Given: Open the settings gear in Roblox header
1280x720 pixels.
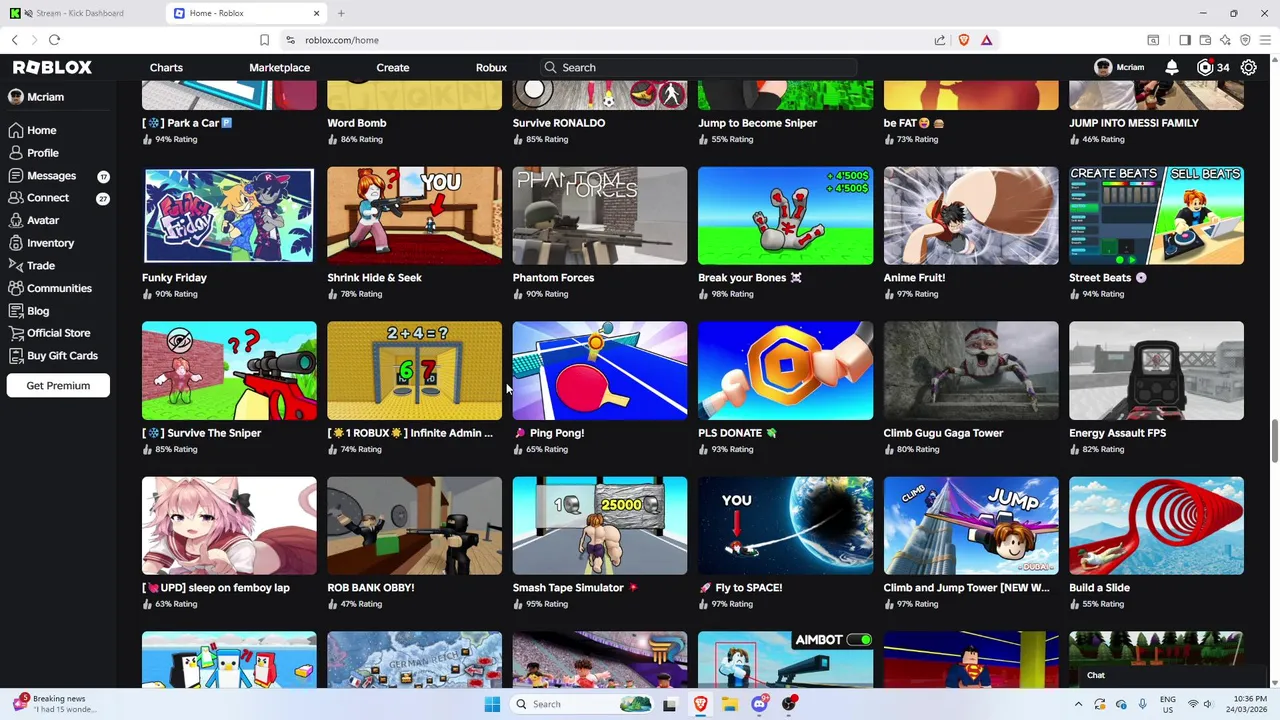Looking at the screenshot, I should tap(1249, 67).
